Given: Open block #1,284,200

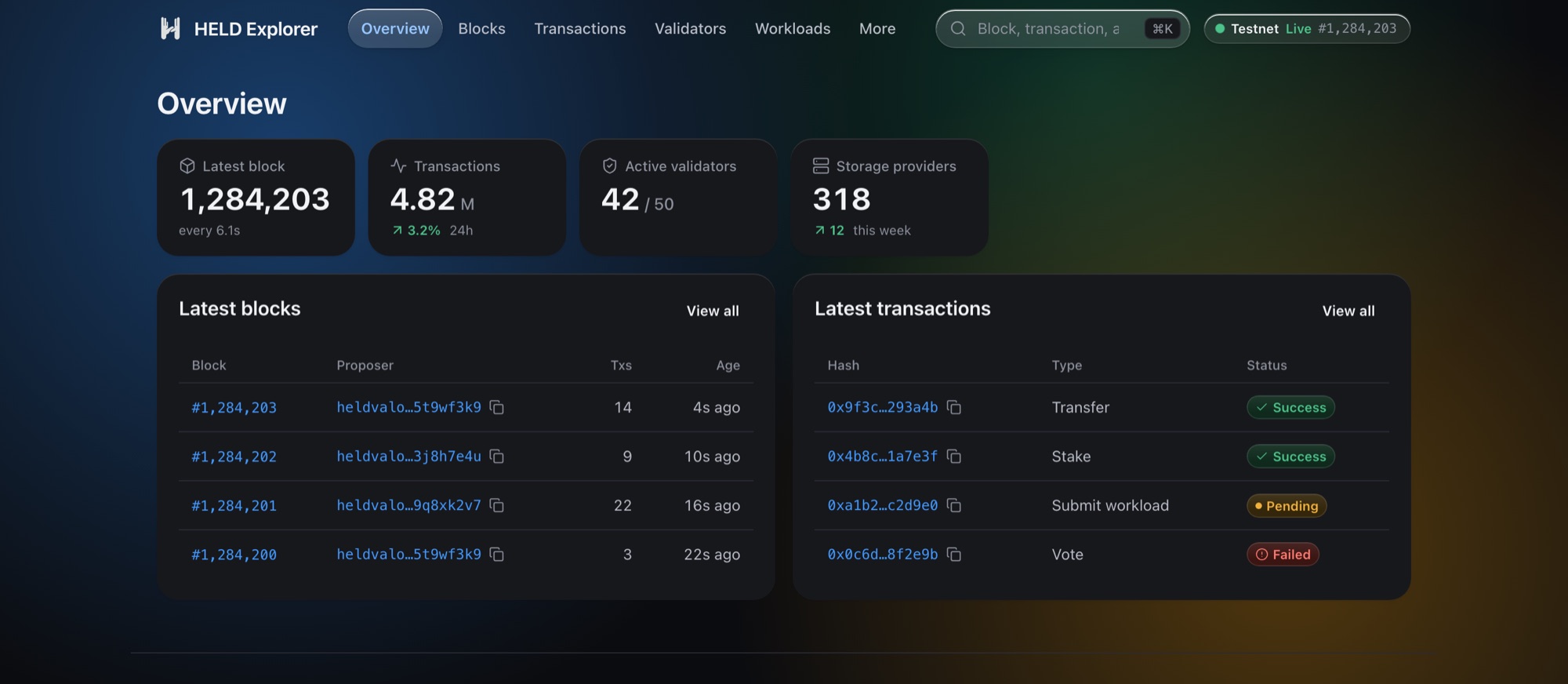Looking at the screenshot, I should [x=234, y=555].
